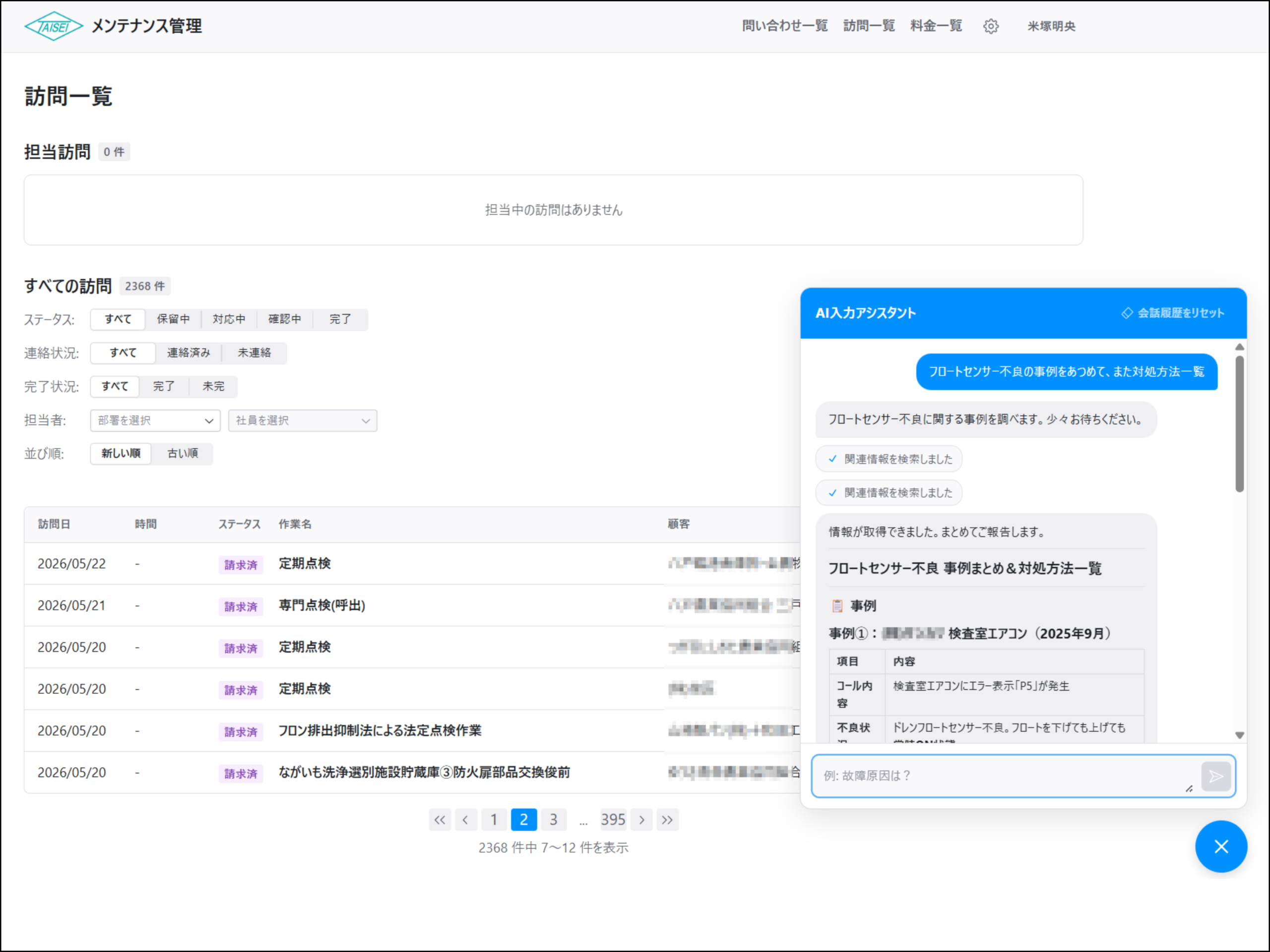Filter status by 対応中
The width and height of the screenshot is (1270, 952).
pyautogui.click(x=229, y=319)
